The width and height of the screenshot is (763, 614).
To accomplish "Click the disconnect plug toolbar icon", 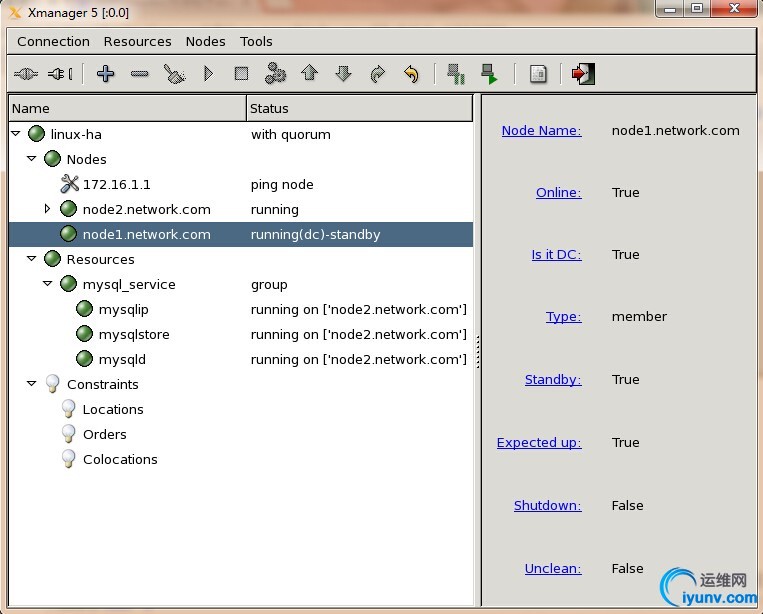I will pos(60,74).
